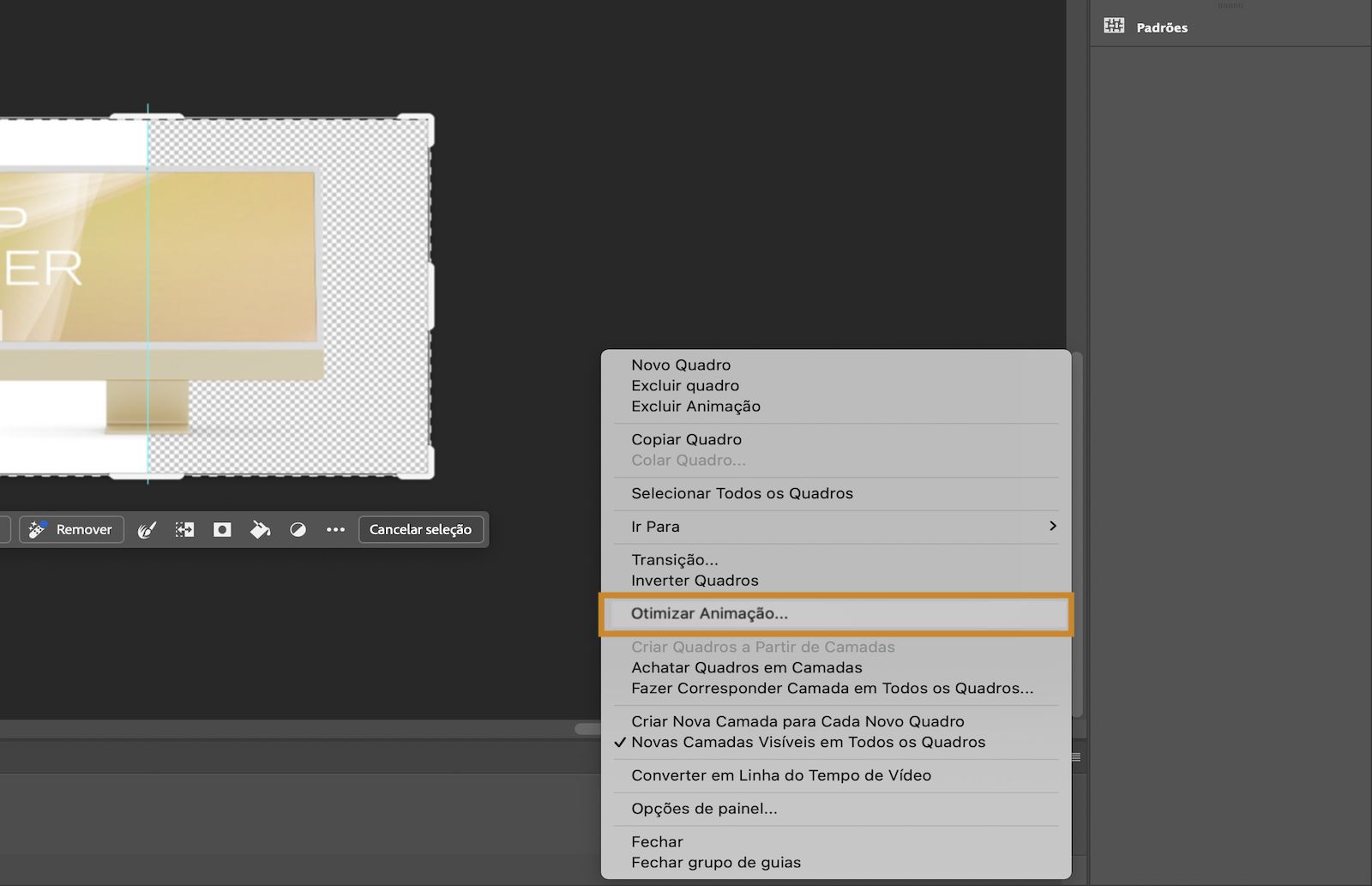Click Opções de painel... entry

coord(704,809)
